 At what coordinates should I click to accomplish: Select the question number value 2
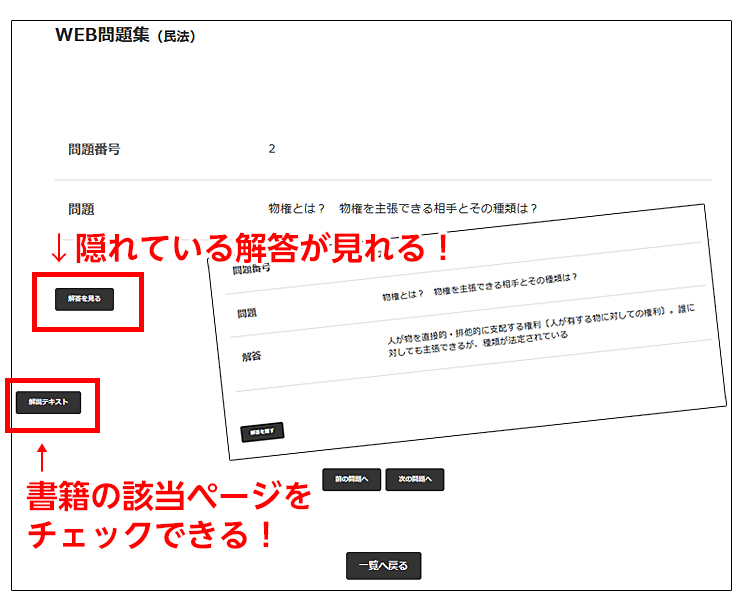(x=272, y=149)
